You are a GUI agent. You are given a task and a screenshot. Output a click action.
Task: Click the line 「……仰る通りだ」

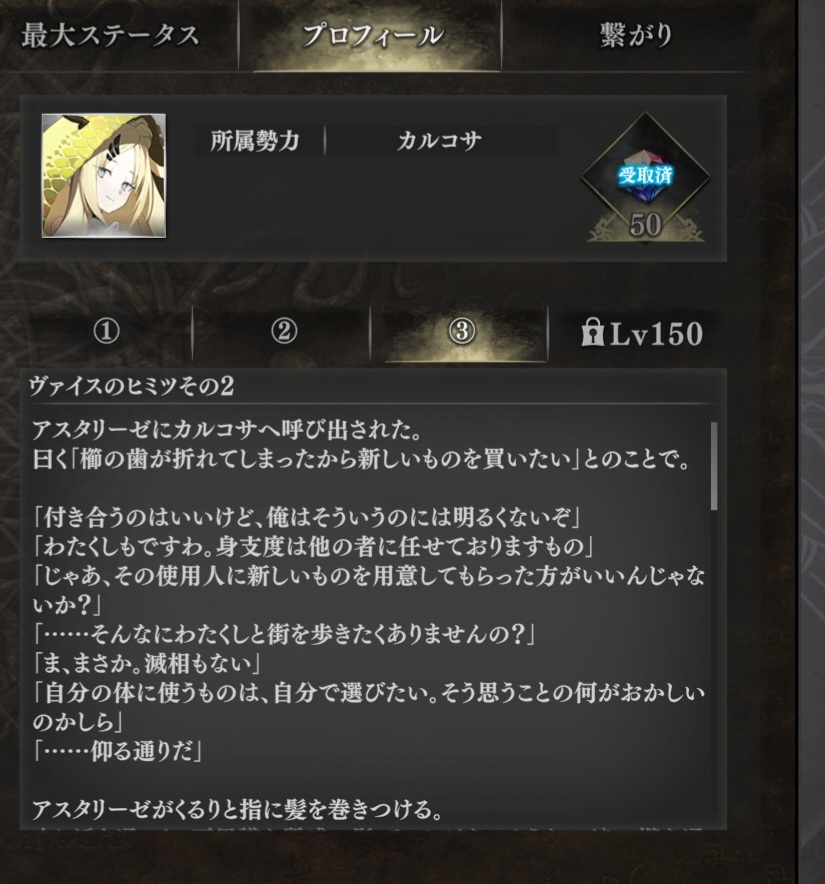[x=117, y=751]
